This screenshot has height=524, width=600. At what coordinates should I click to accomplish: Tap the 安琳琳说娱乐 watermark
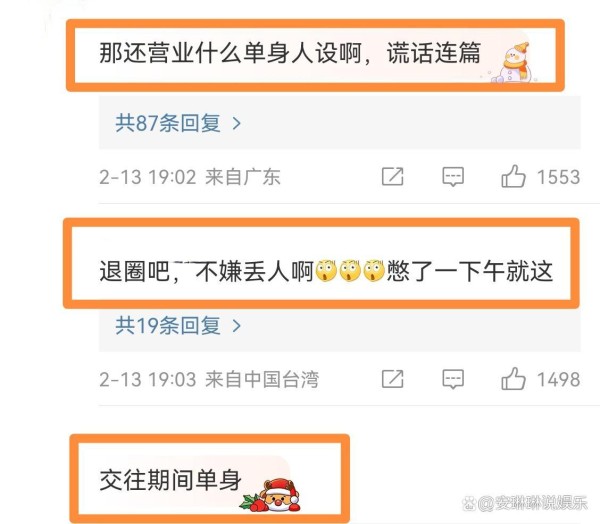pos(524,503)
